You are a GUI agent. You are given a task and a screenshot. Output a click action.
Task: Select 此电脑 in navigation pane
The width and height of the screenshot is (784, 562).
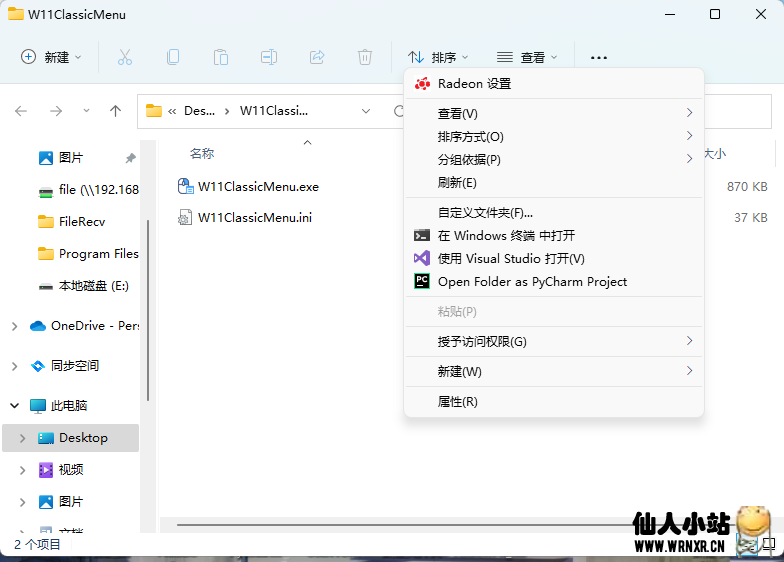(69, 406)
